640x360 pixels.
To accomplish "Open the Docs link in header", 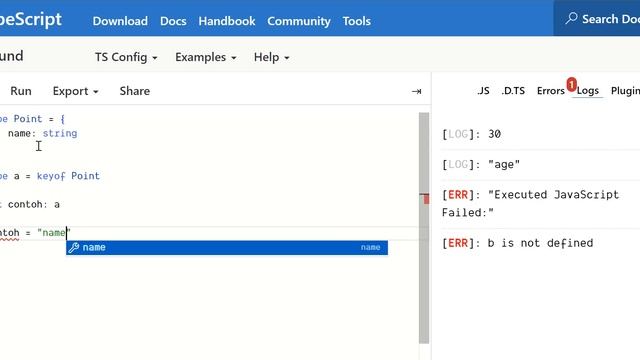I will [173, 21].
